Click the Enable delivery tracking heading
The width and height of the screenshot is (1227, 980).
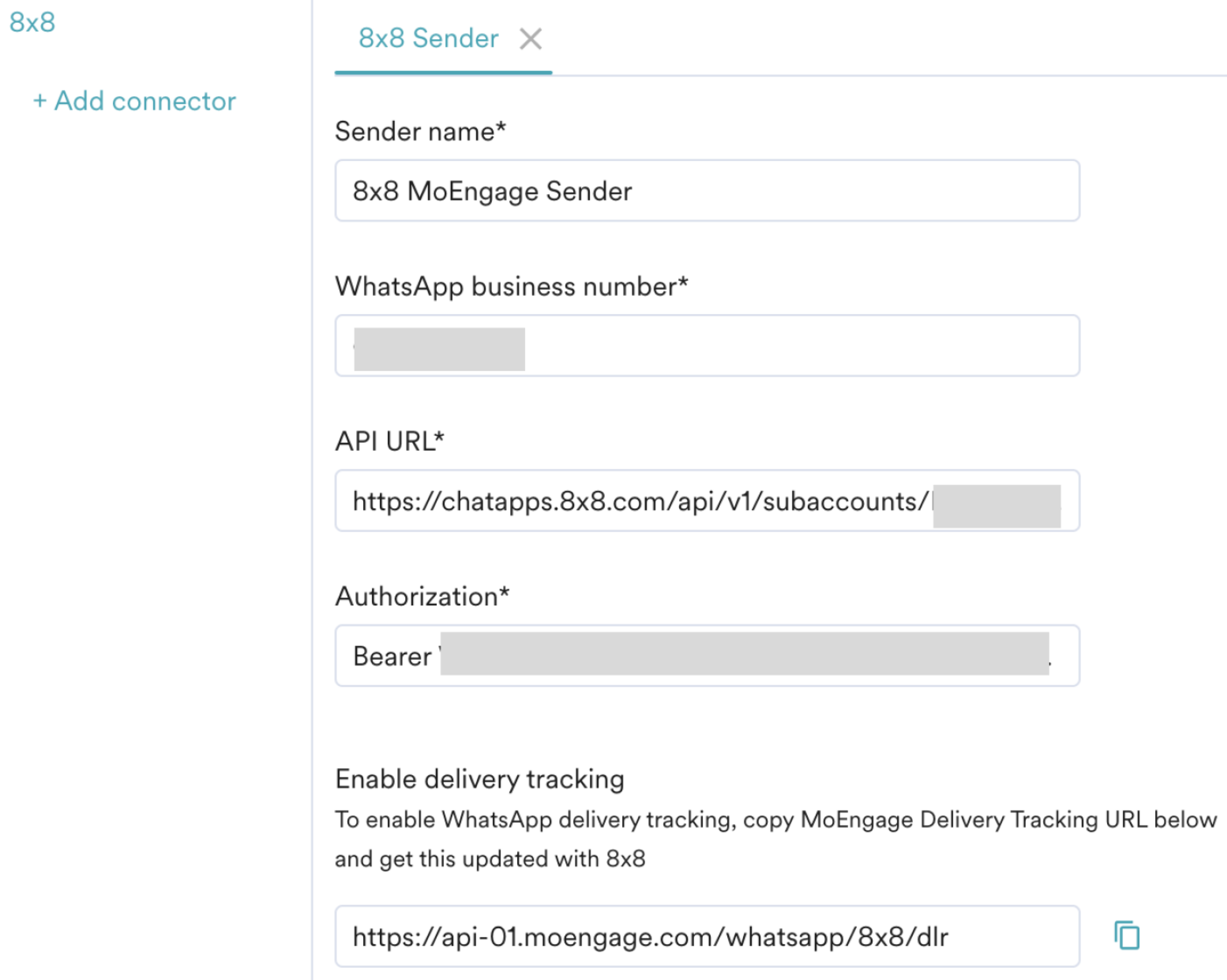click(479, 779)
